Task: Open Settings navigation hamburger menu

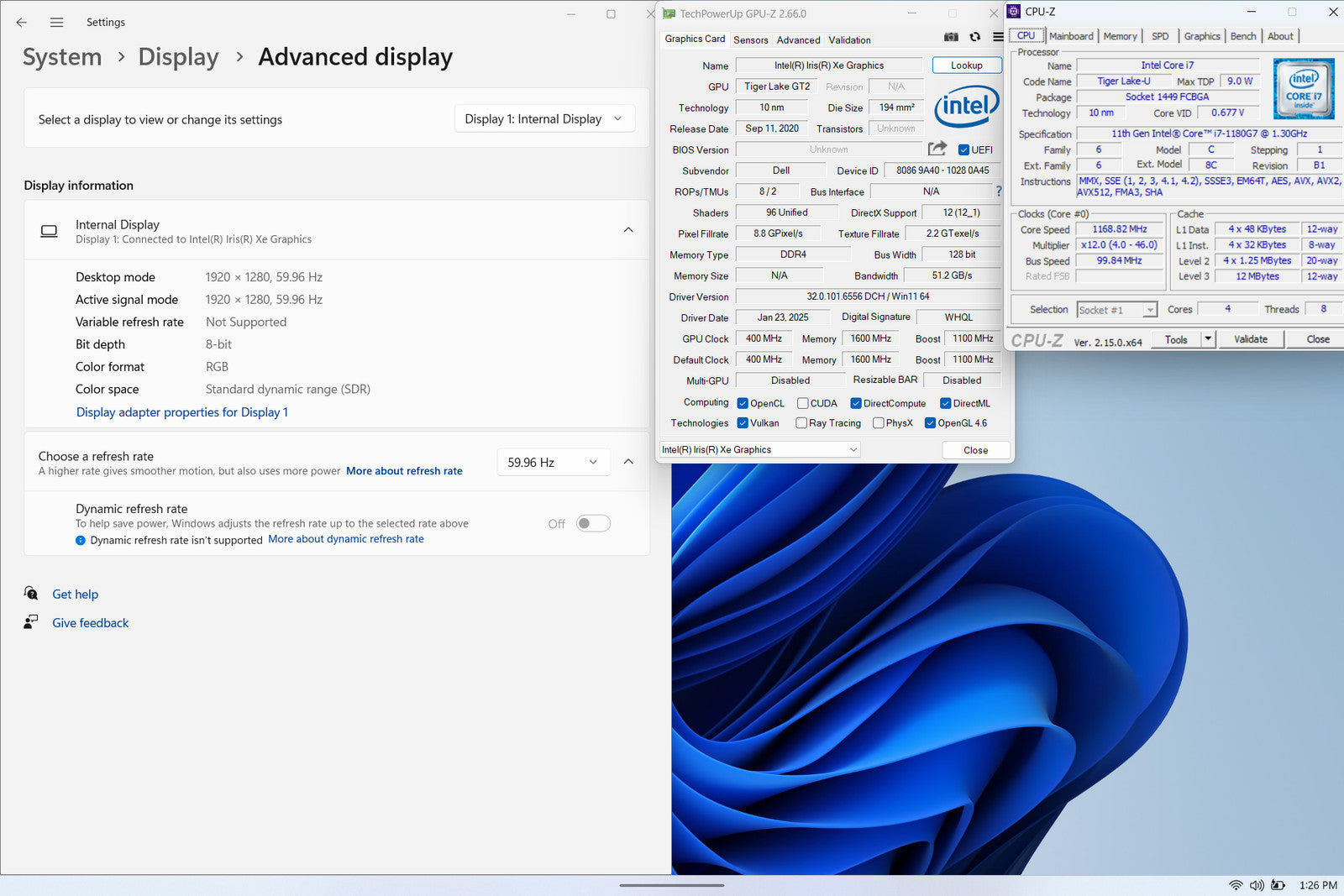Action: pos(56,23)
